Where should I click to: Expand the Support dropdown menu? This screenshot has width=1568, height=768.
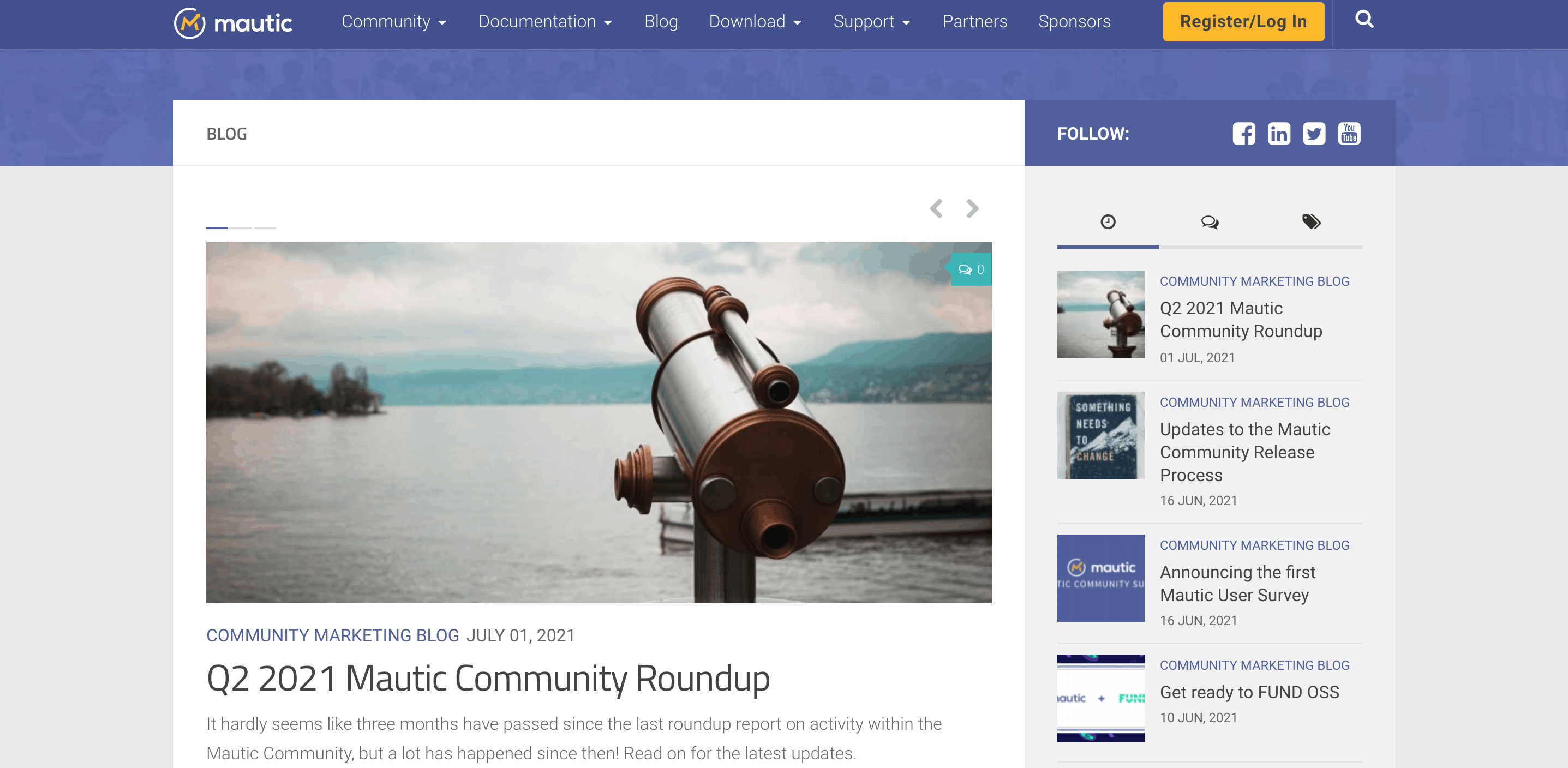872,22
